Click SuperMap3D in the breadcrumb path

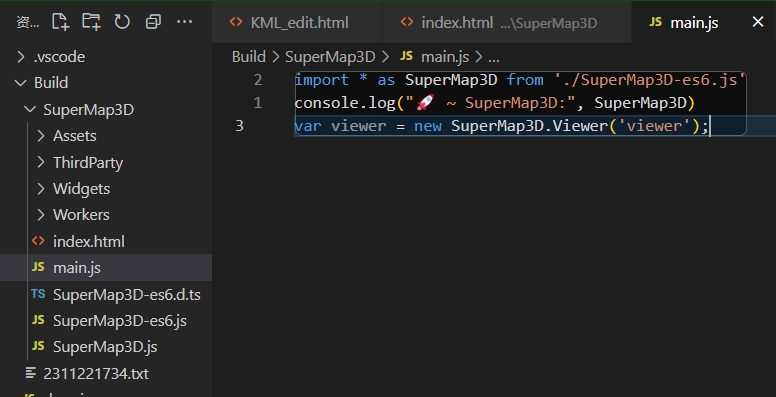tap(330, 57)
